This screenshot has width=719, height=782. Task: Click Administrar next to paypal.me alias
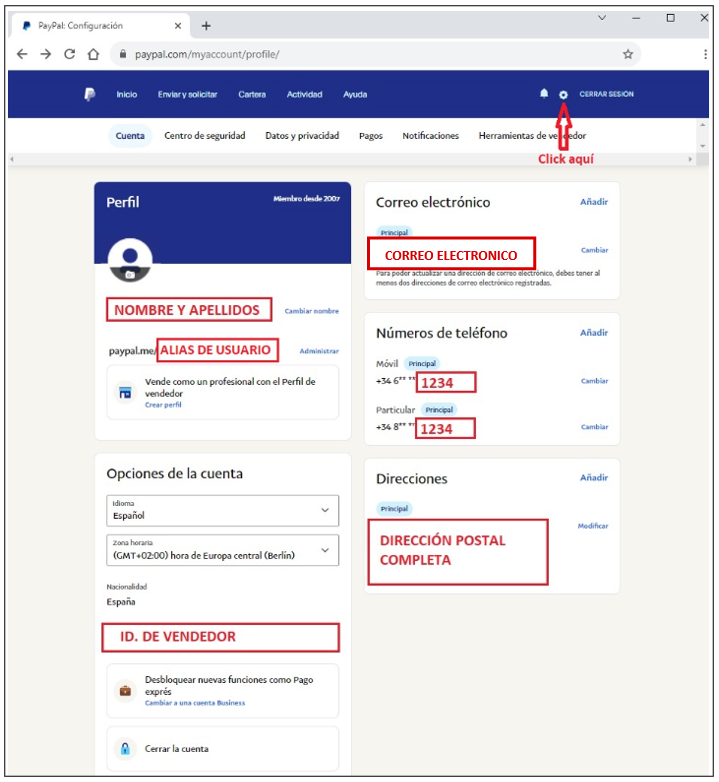[x=319, y=351]
